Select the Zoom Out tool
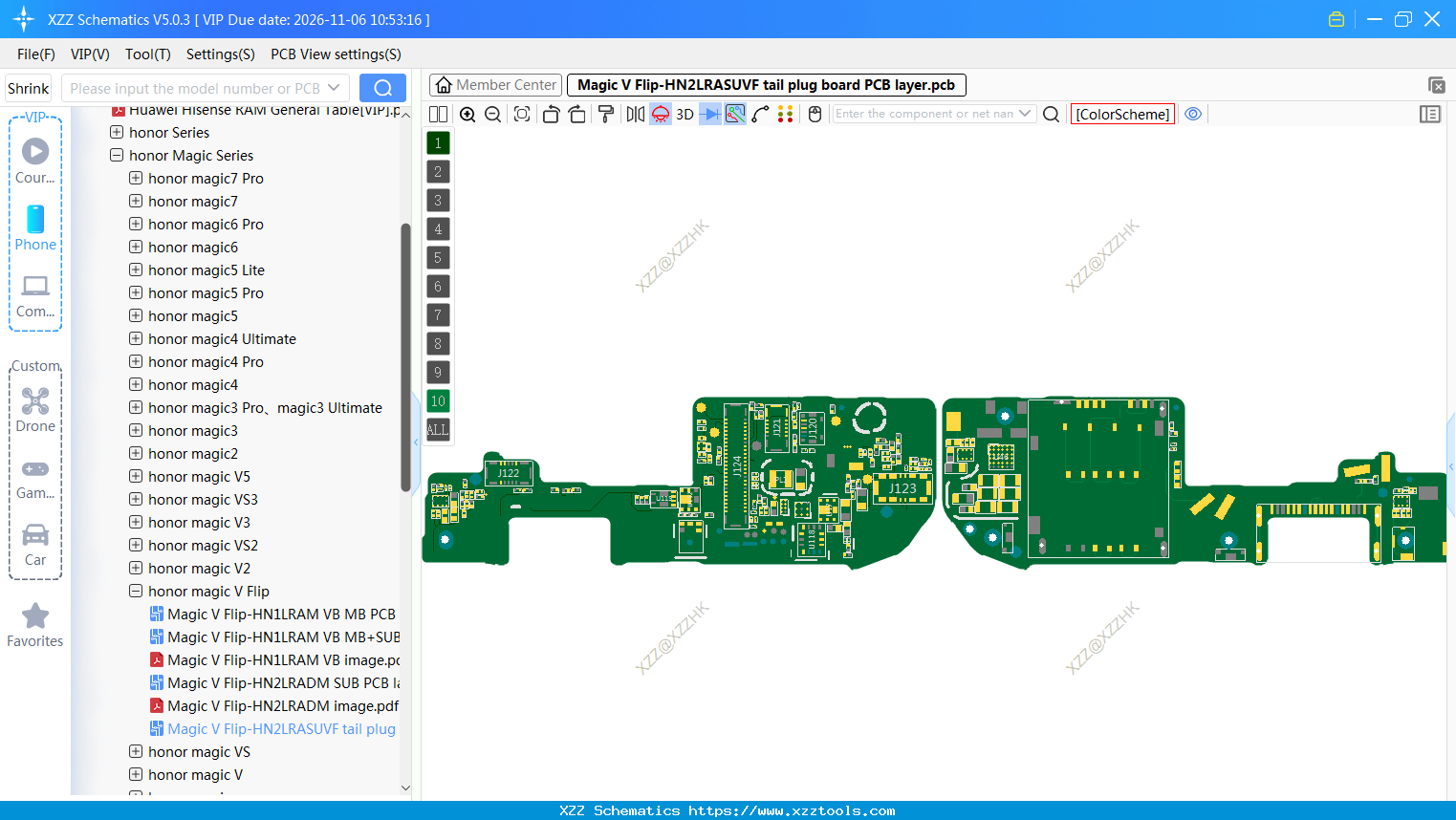This screenshot has width=1456, height=820. tap(492, 114)
